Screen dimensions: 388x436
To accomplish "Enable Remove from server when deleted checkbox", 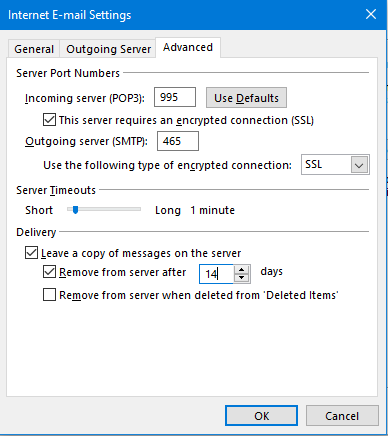I will point(49,295).
